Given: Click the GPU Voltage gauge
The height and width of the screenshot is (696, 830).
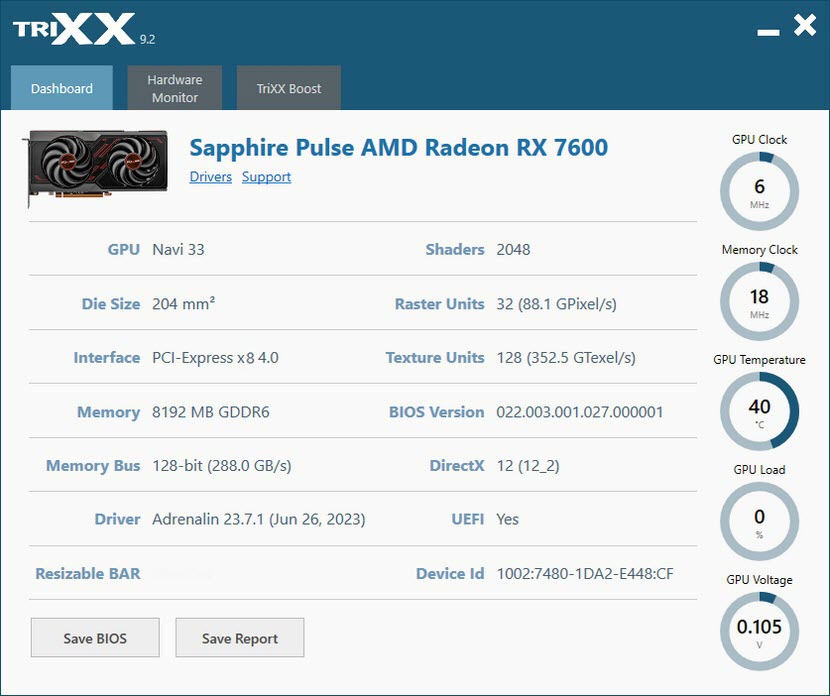Looking at the screenshot, I should click(759, 631).
